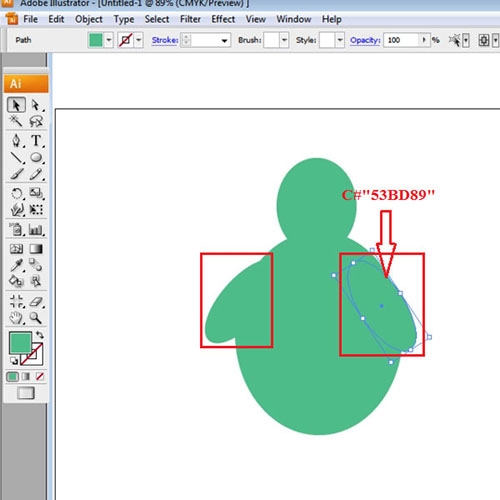Select the Live Paint Selection tool
This screenshot has width=500, height=500.
[36, 281]
